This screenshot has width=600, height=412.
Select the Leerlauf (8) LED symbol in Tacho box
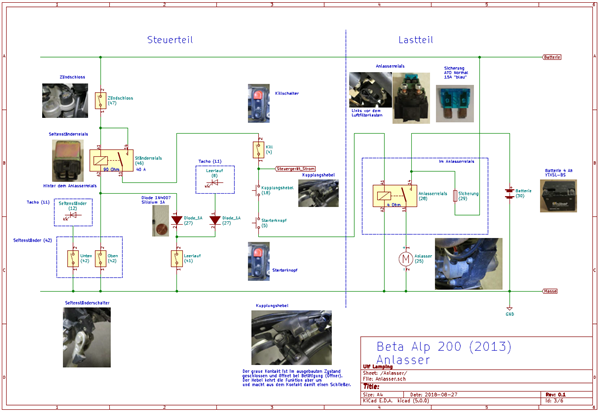(x=214, y=183)
